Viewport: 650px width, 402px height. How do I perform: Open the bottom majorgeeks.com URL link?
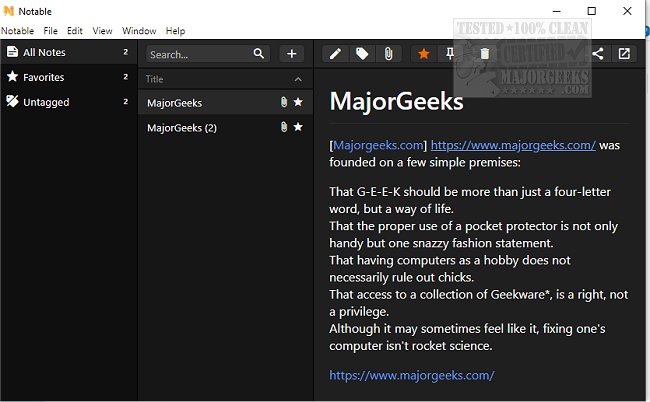[x=412, y=375]
